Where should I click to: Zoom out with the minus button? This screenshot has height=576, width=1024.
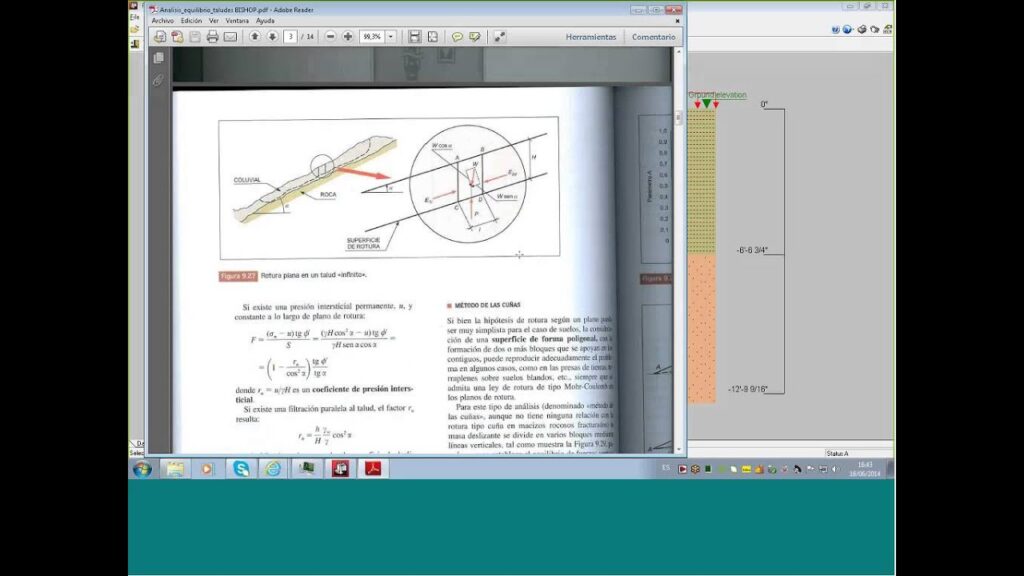tap(331, 37)
